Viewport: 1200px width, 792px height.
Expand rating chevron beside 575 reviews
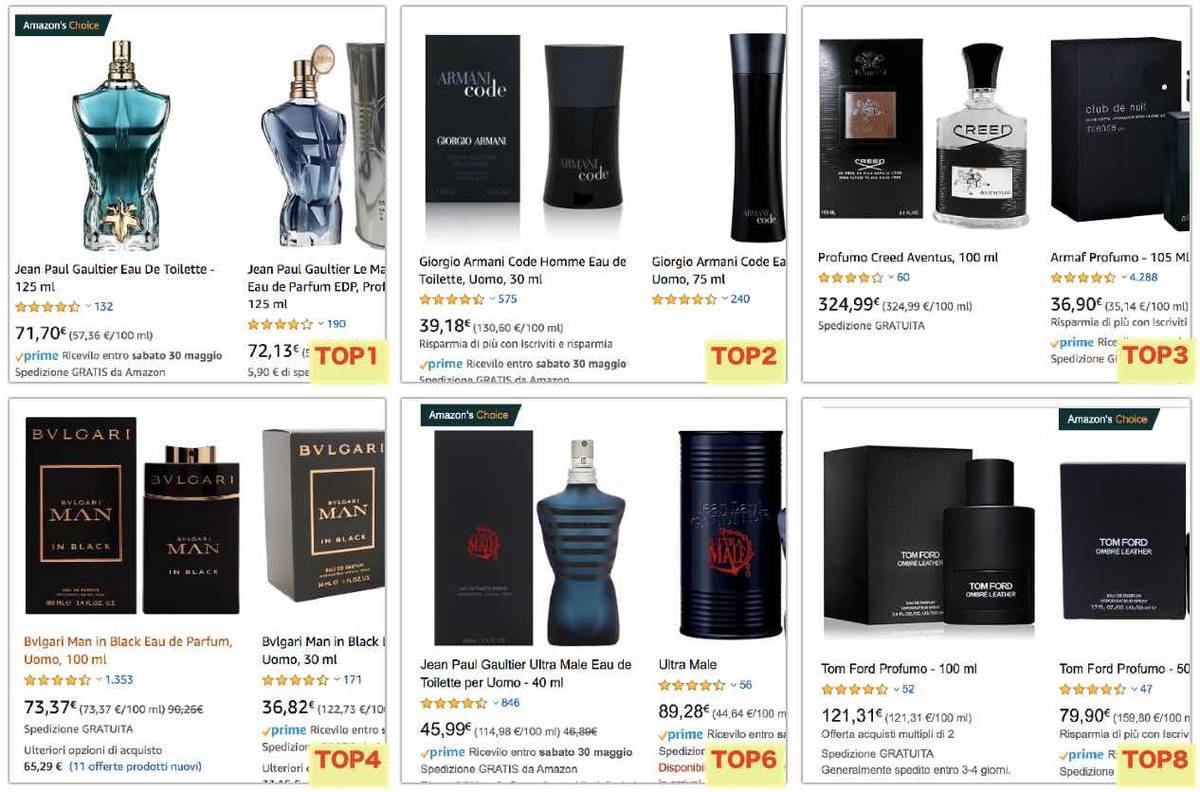(492, 299)
